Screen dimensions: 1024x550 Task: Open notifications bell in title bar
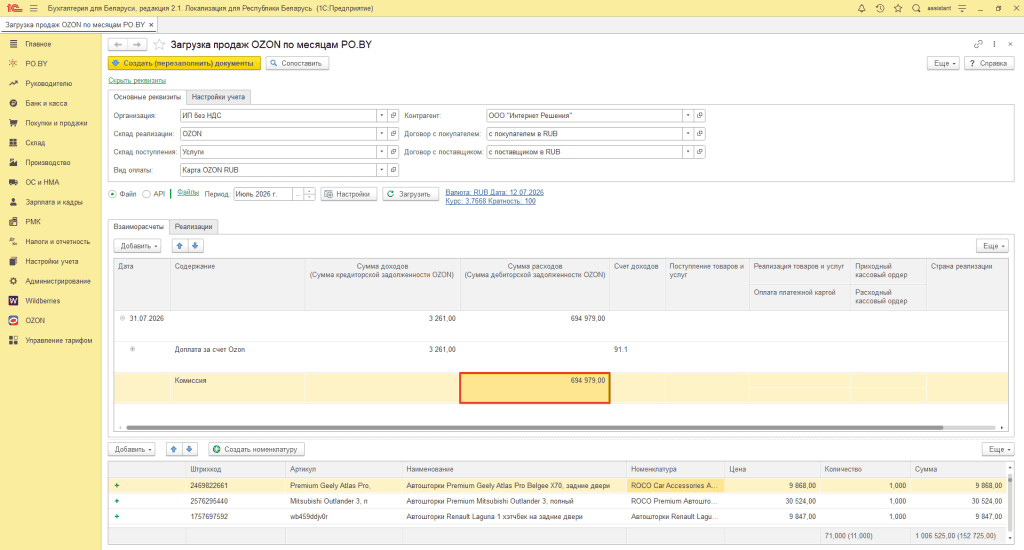[861, 8]
